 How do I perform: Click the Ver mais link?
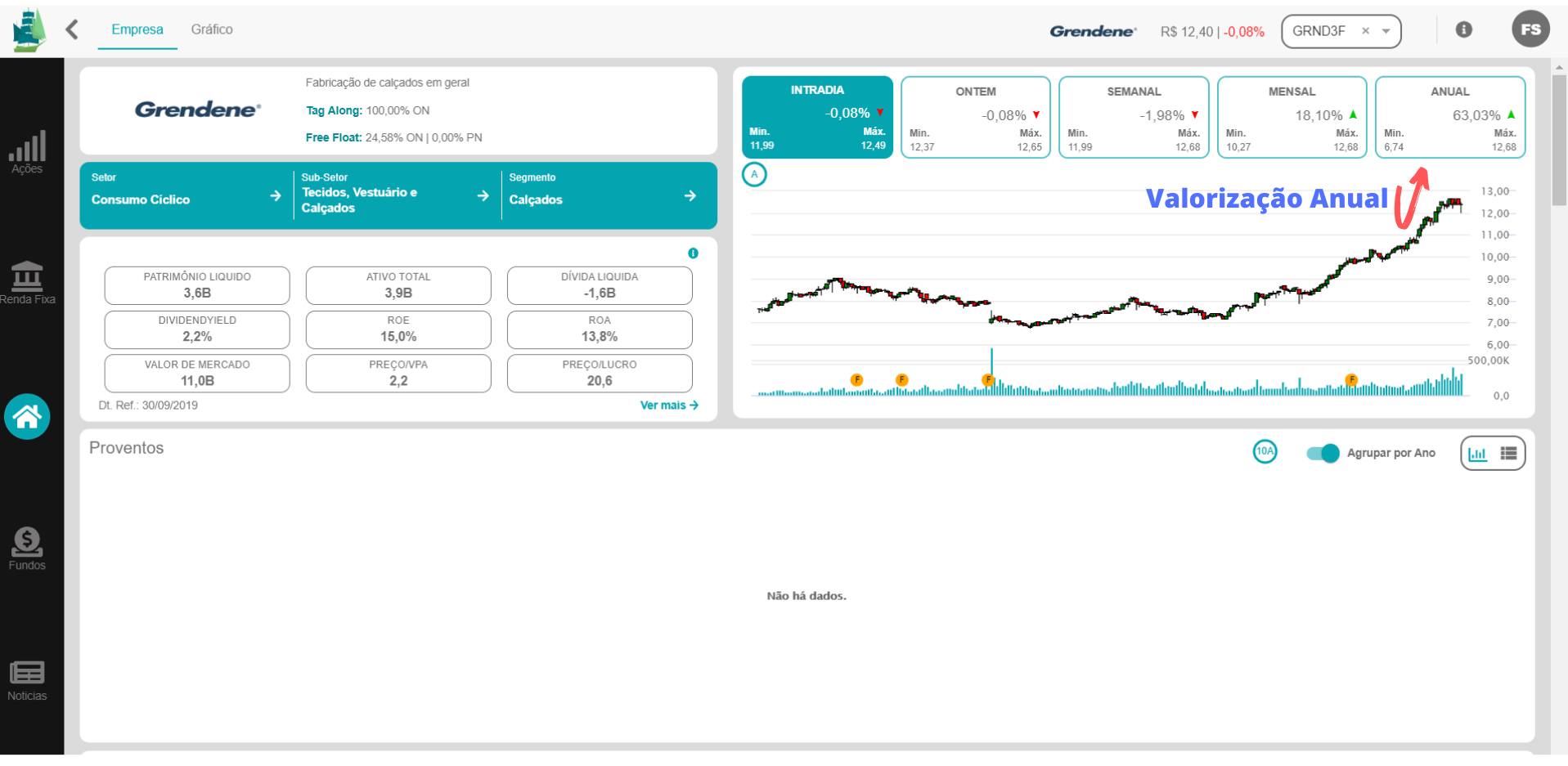[x=669, y=405]
